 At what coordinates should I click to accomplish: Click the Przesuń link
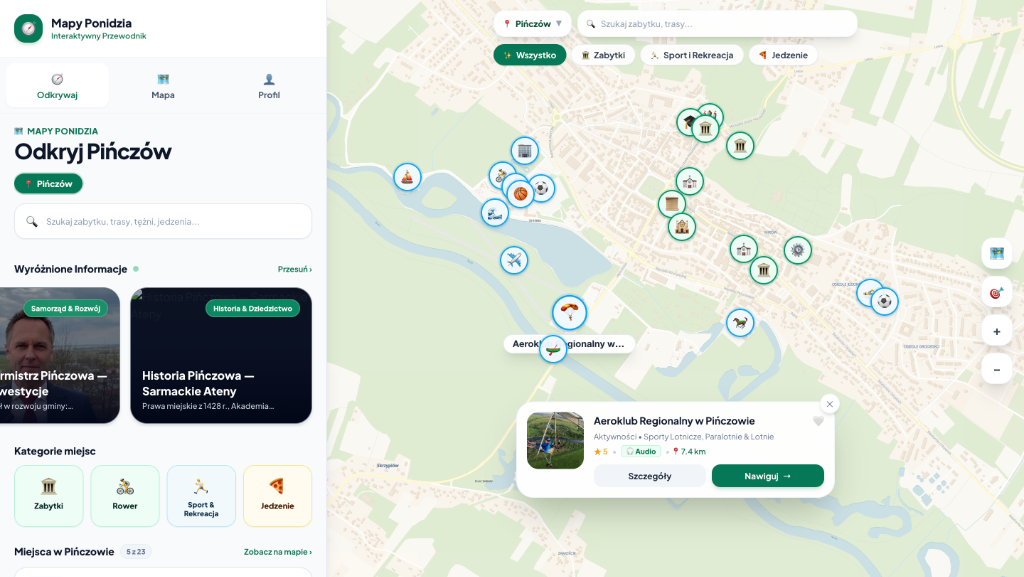295,269
